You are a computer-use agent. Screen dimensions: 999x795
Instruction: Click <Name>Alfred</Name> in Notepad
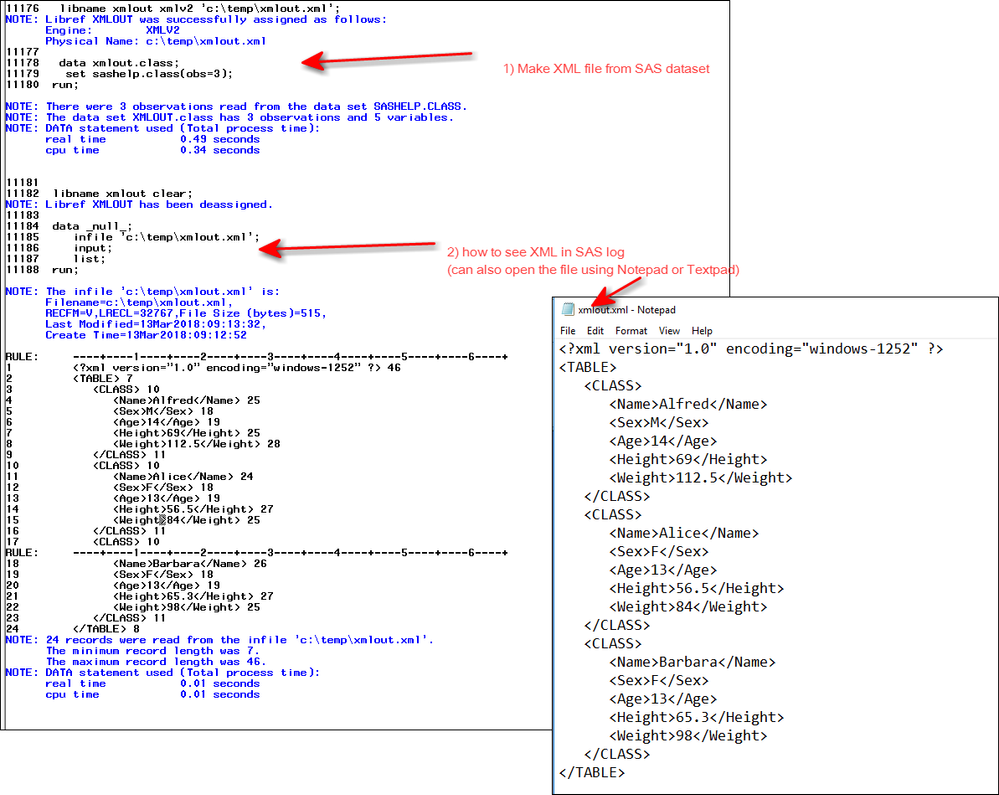(x=687, y=405)
